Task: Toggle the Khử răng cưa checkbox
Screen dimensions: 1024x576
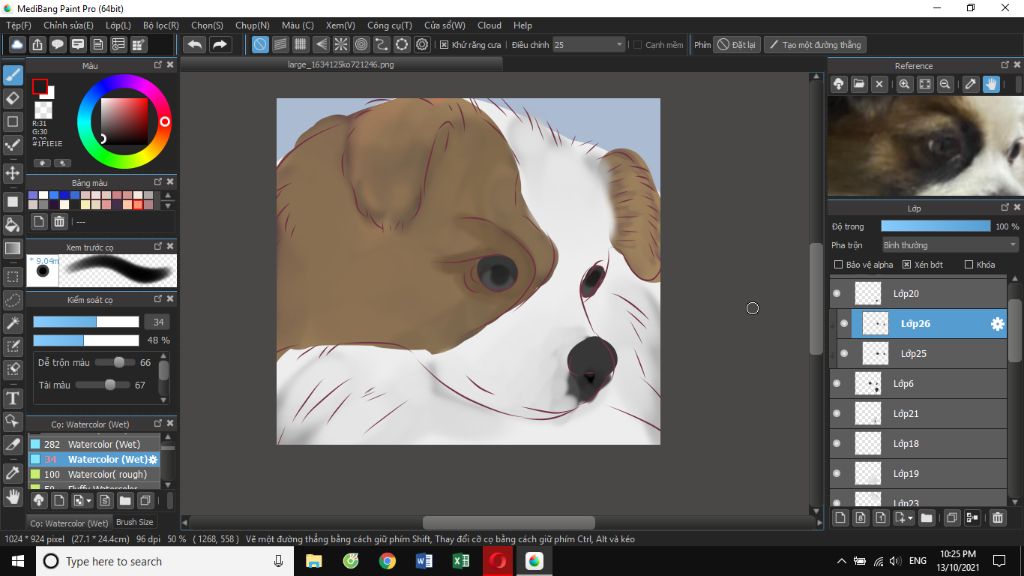Action: click(x=444, y=45)
